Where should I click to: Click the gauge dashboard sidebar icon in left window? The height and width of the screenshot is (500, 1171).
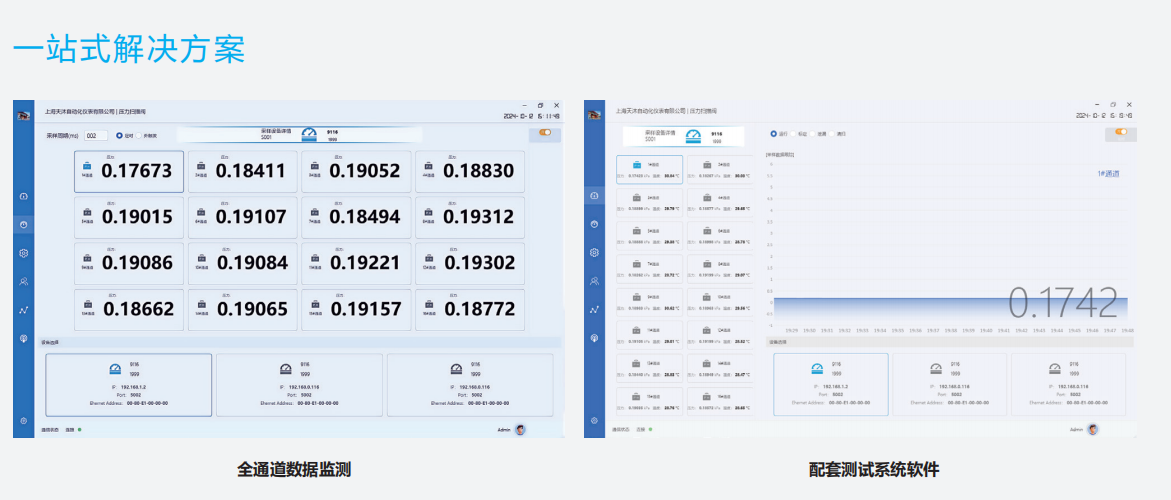[x=23, y=196]
